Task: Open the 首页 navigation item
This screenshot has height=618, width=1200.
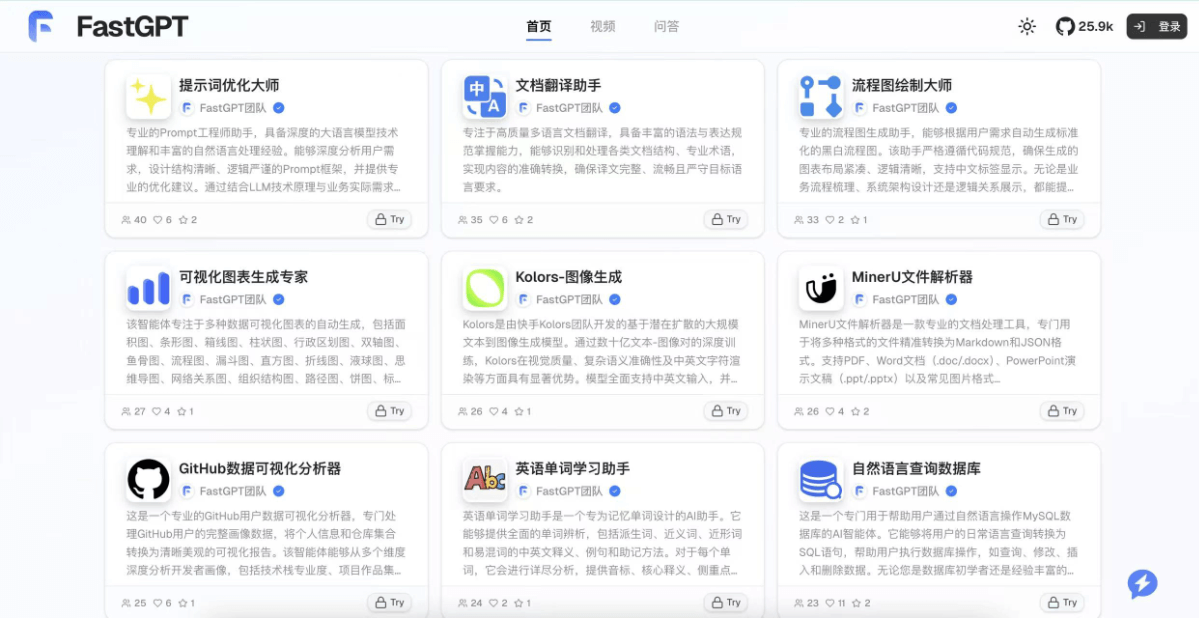Action: pyautogui.click(x=537, y=26)
